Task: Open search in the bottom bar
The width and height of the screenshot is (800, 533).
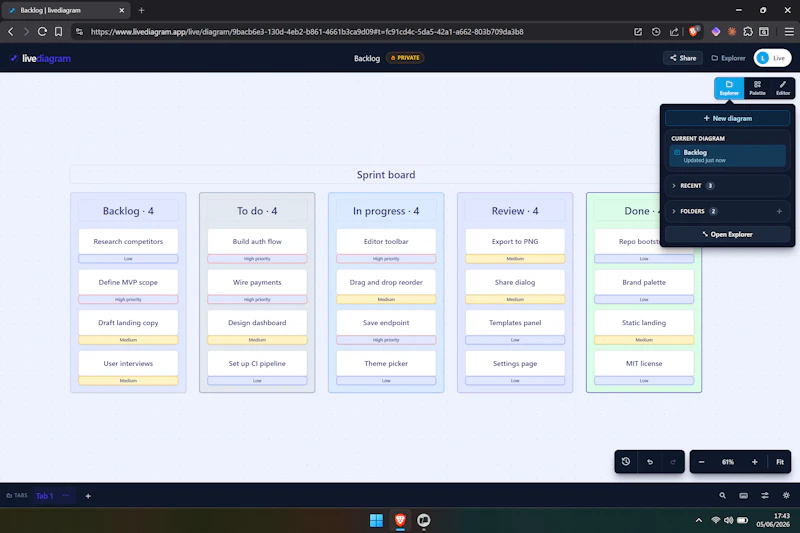Action: (722, 495)
